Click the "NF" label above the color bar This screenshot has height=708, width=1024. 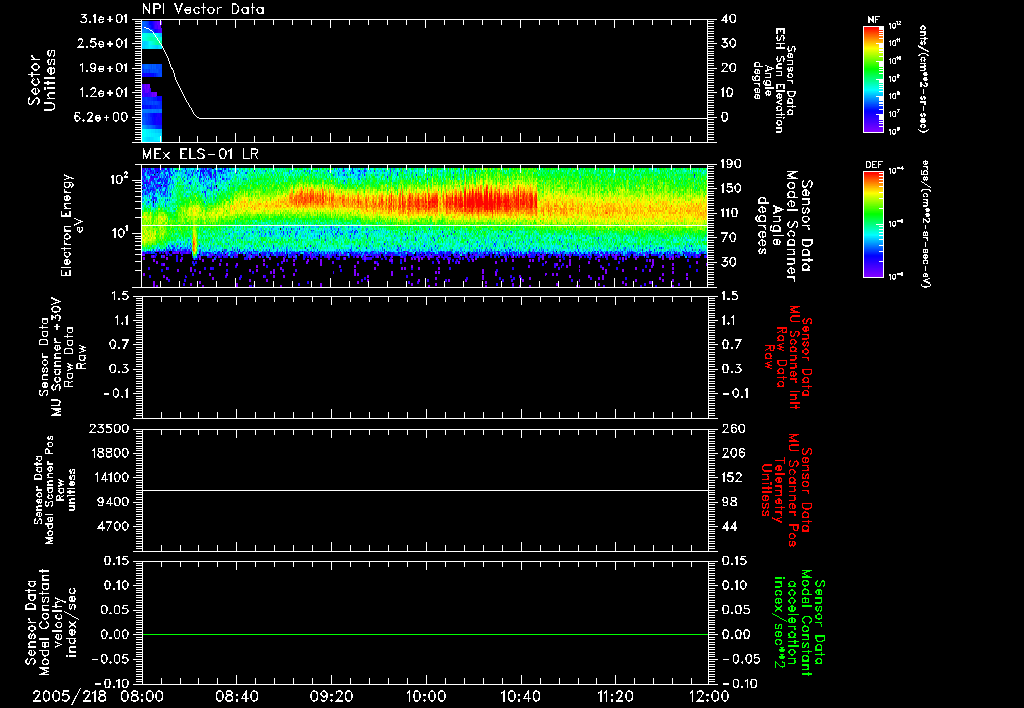(x=873, y=20)
